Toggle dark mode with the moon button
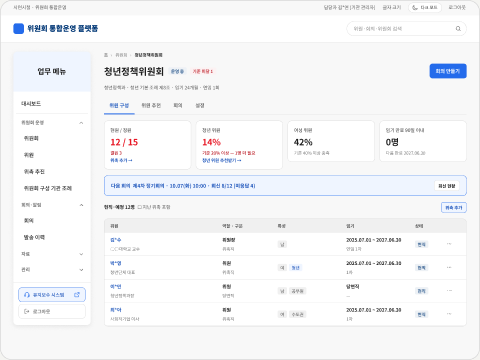Image resolution: width=480 pixels, height=360 pixels. (x=425, y=7)
